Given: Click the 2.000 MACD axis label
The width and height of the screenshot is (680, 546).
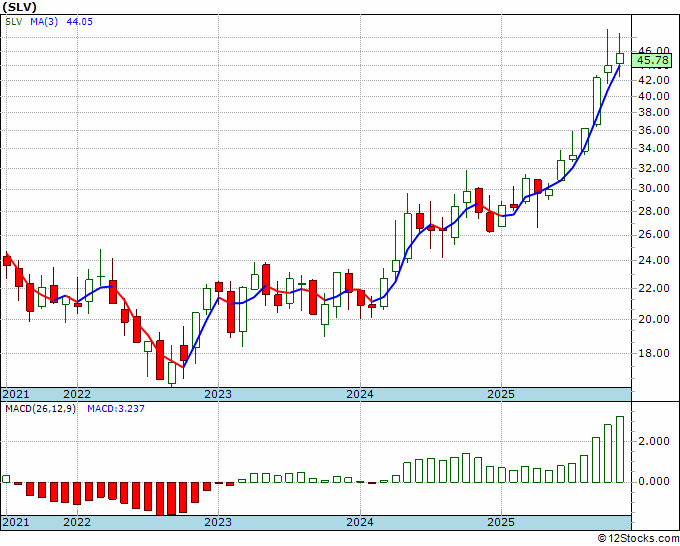Looking at the screenshot, I should [654, 441].
